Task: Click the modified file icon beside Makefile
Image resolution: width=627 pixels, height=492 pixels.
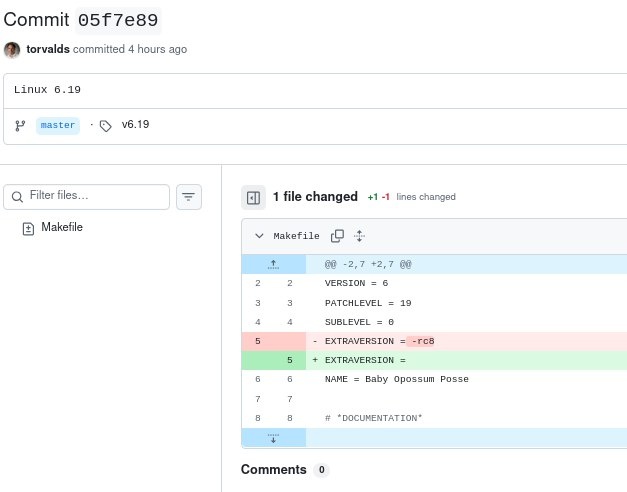Action: 28,228
